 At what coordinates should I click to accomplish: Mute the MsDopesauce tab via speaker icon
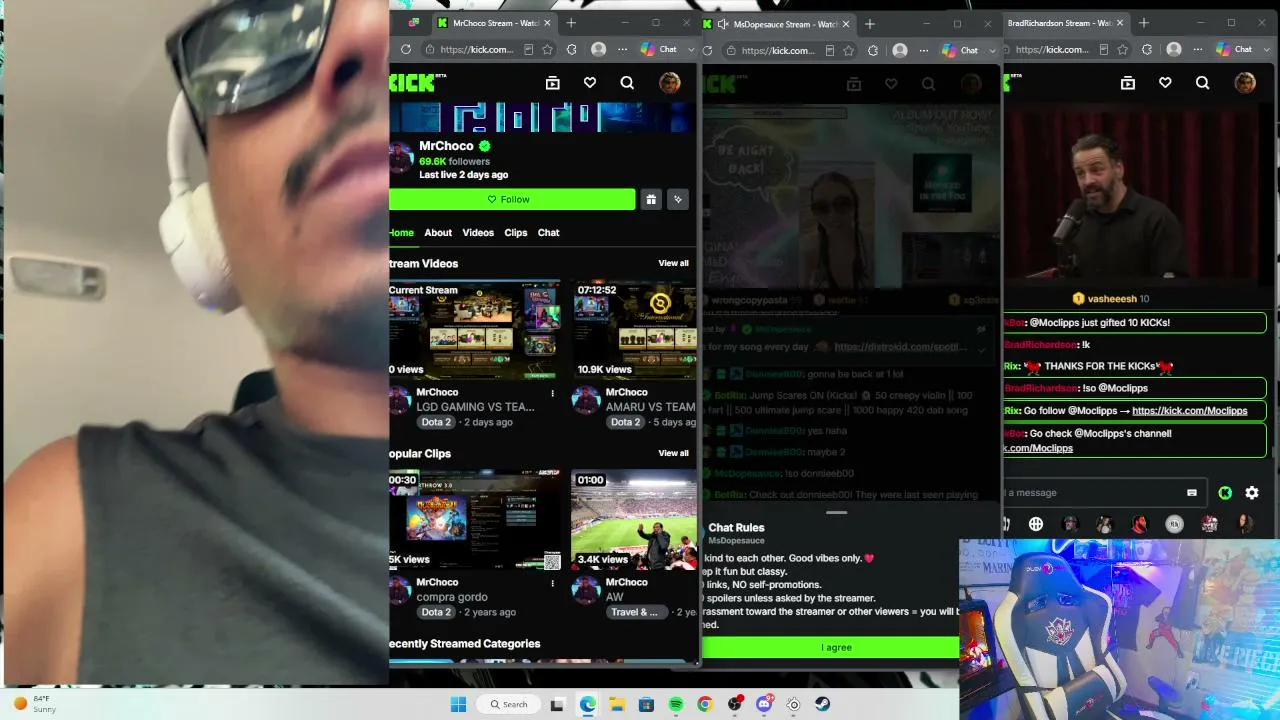(723, 24)
